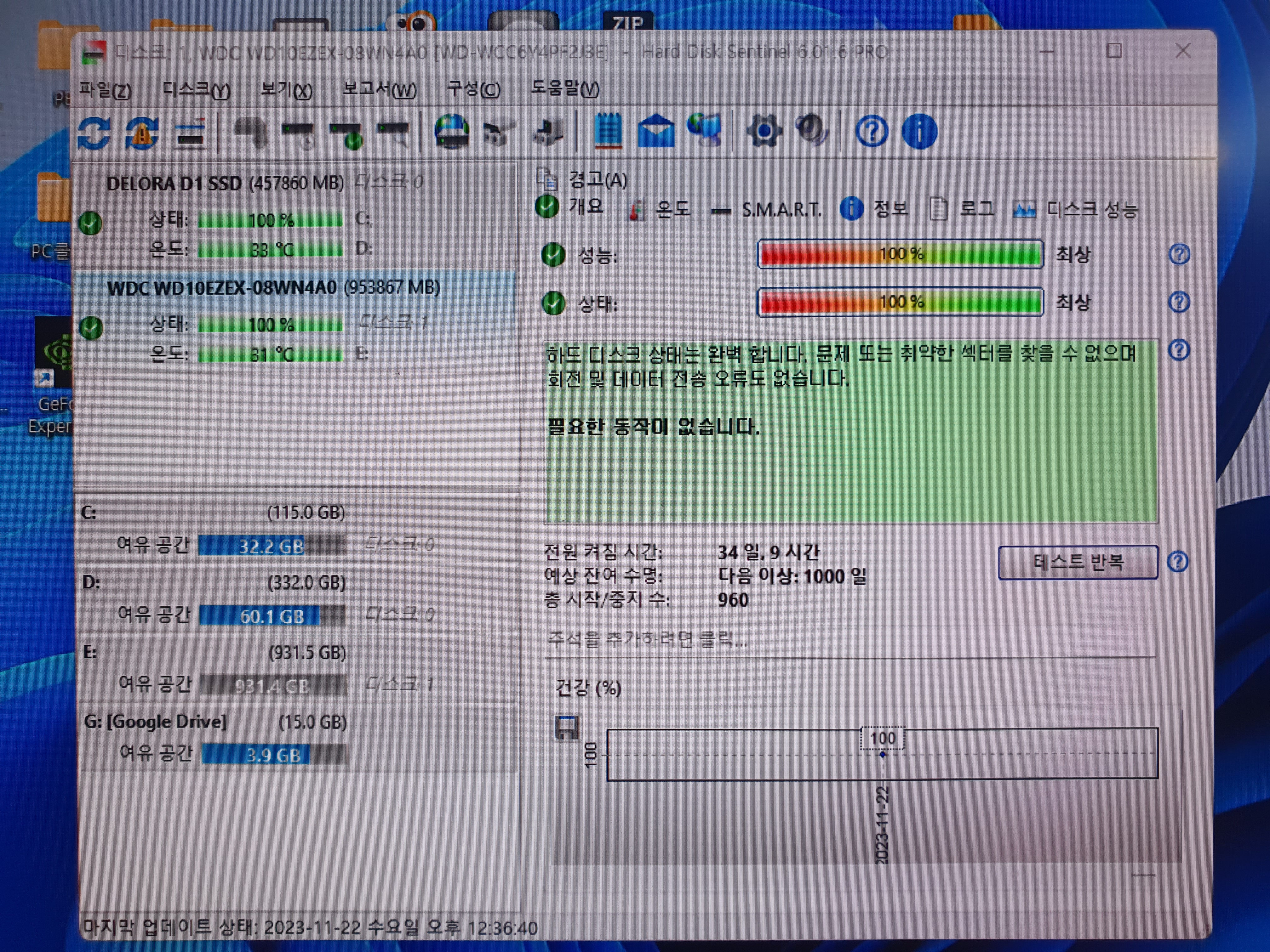Click the blue info about icon
Image resolution: width=1270 pixels, height=952 pixels.
(x=920, y=132)
